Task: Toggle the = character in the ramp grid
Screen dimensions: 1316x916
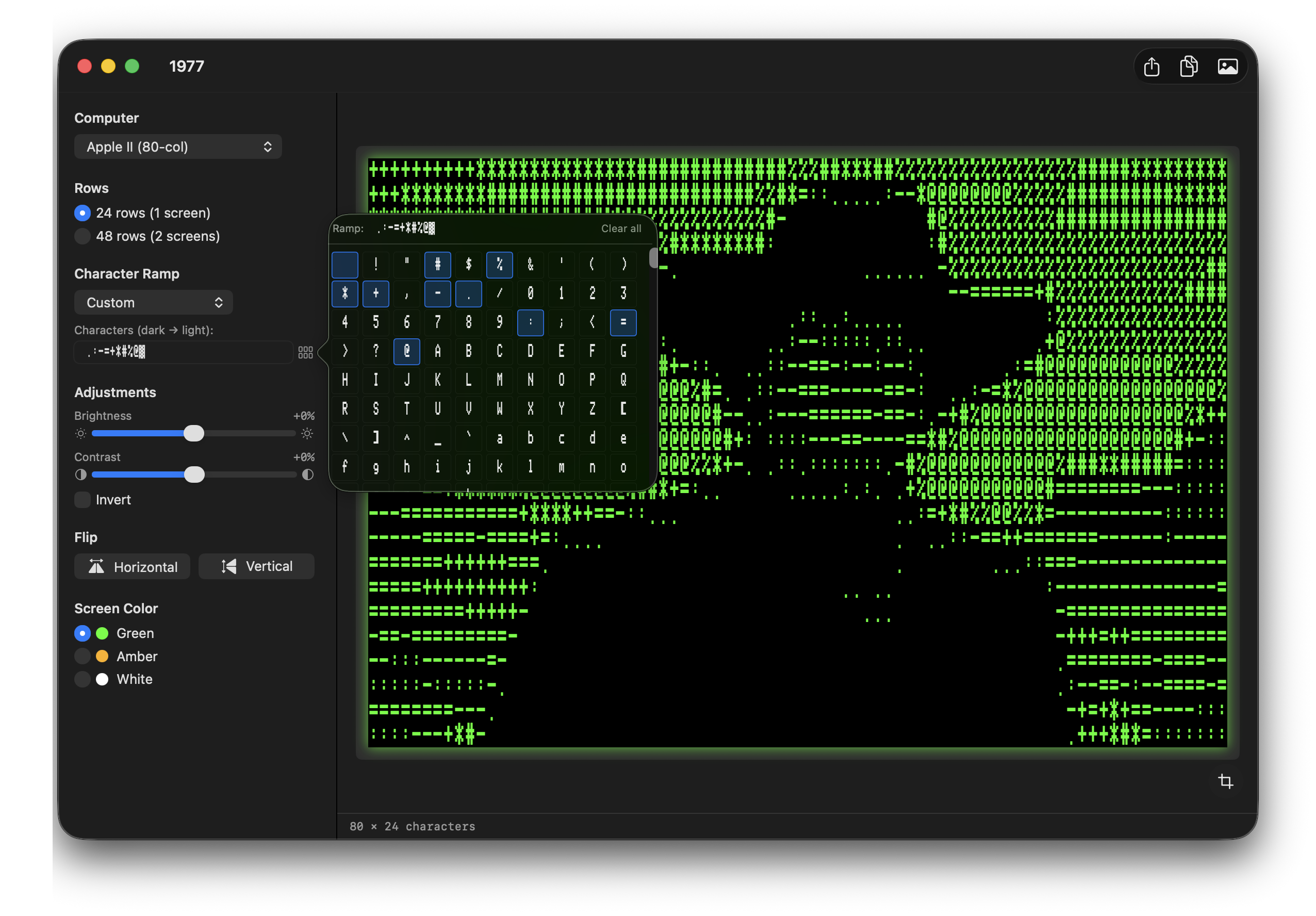Action: tap(623, 322)
